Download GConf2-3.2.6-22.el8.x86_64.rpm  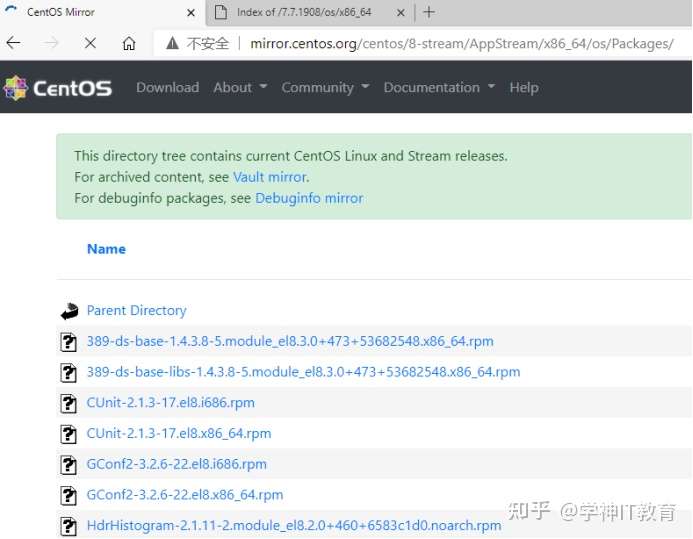pyautogui.click(x=185, y=495)
